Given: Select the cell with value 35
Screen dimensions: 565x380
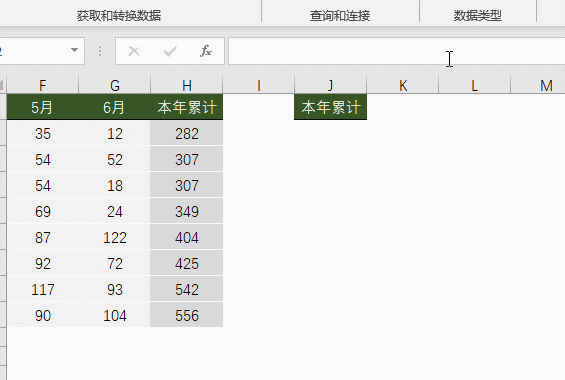Looking at the screenshot, I should [x=43, y=134].
